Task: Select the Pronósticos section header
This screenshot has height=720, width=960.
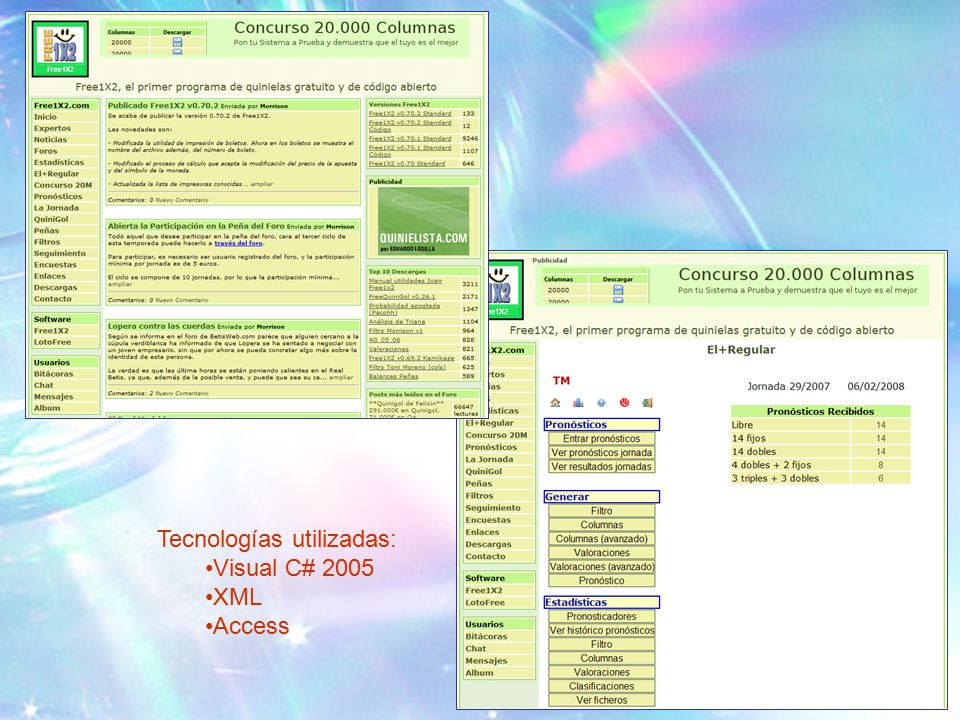Action: click(601, 424)
